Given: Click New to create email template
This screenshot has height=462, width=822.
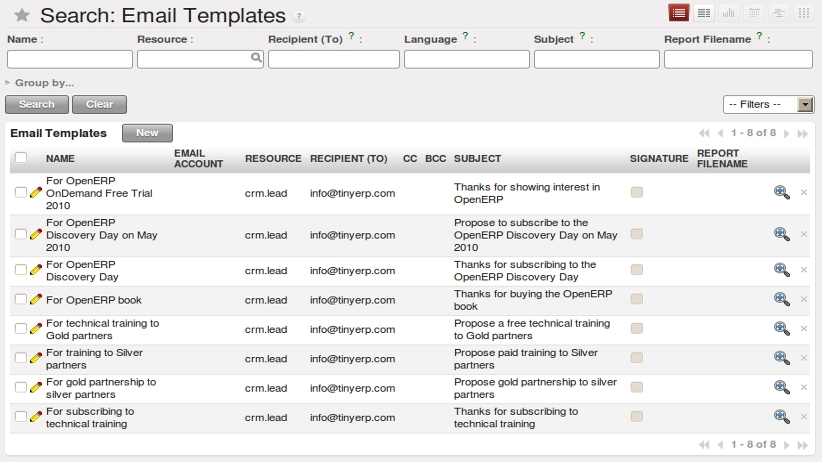Looking at the screenshot, I should click(147, 133).
